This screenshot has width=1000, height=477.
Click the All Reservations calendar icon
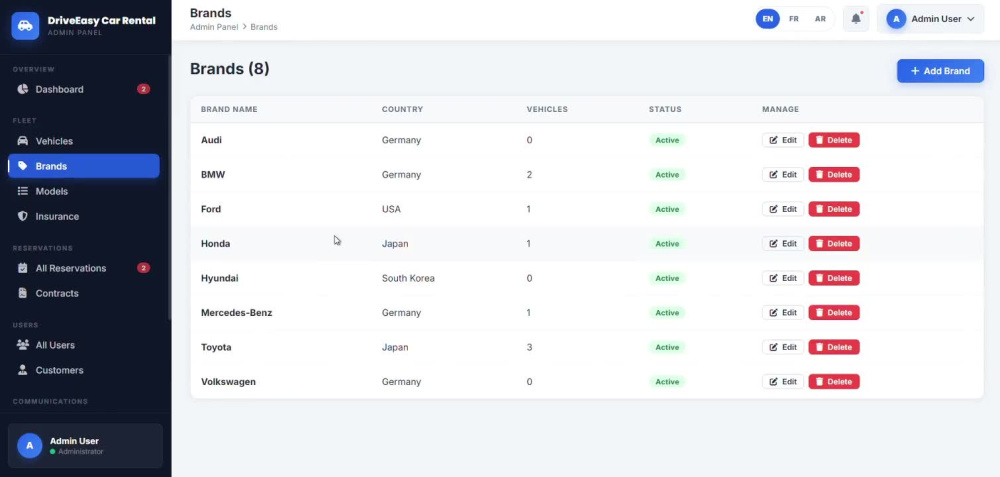point(22,268)
